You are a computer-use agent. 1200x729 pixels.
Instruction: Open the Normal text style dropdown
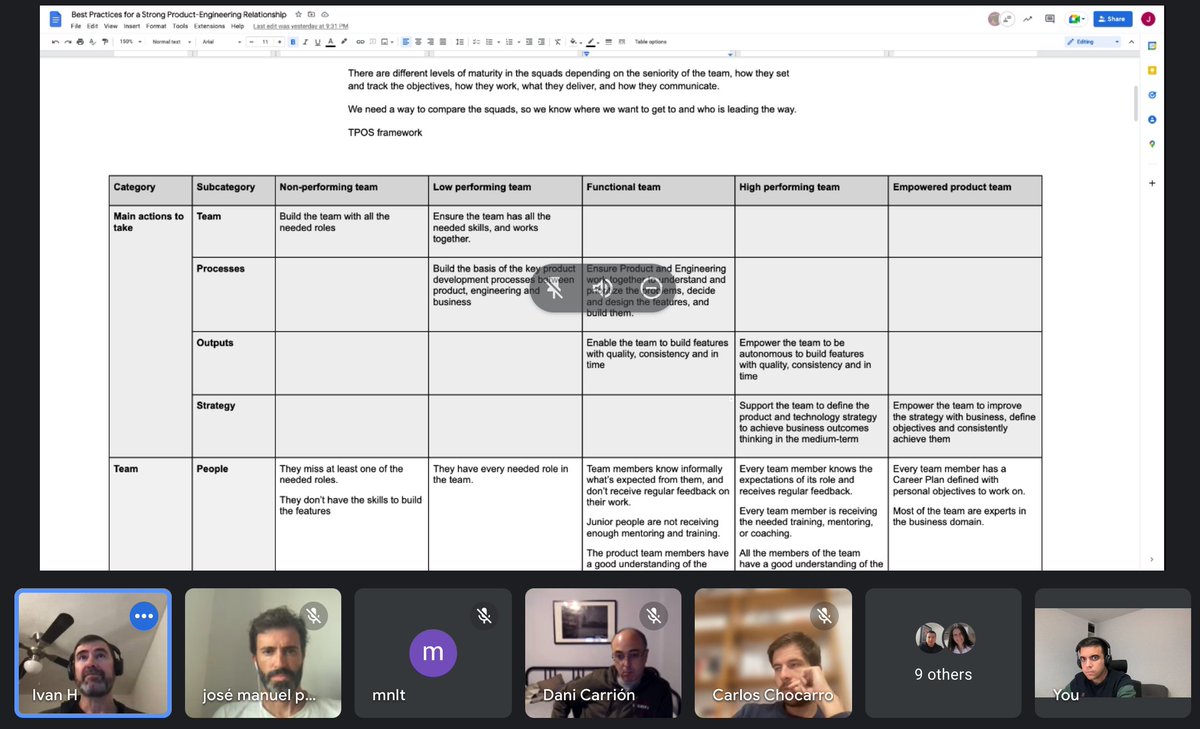point(174,42)
